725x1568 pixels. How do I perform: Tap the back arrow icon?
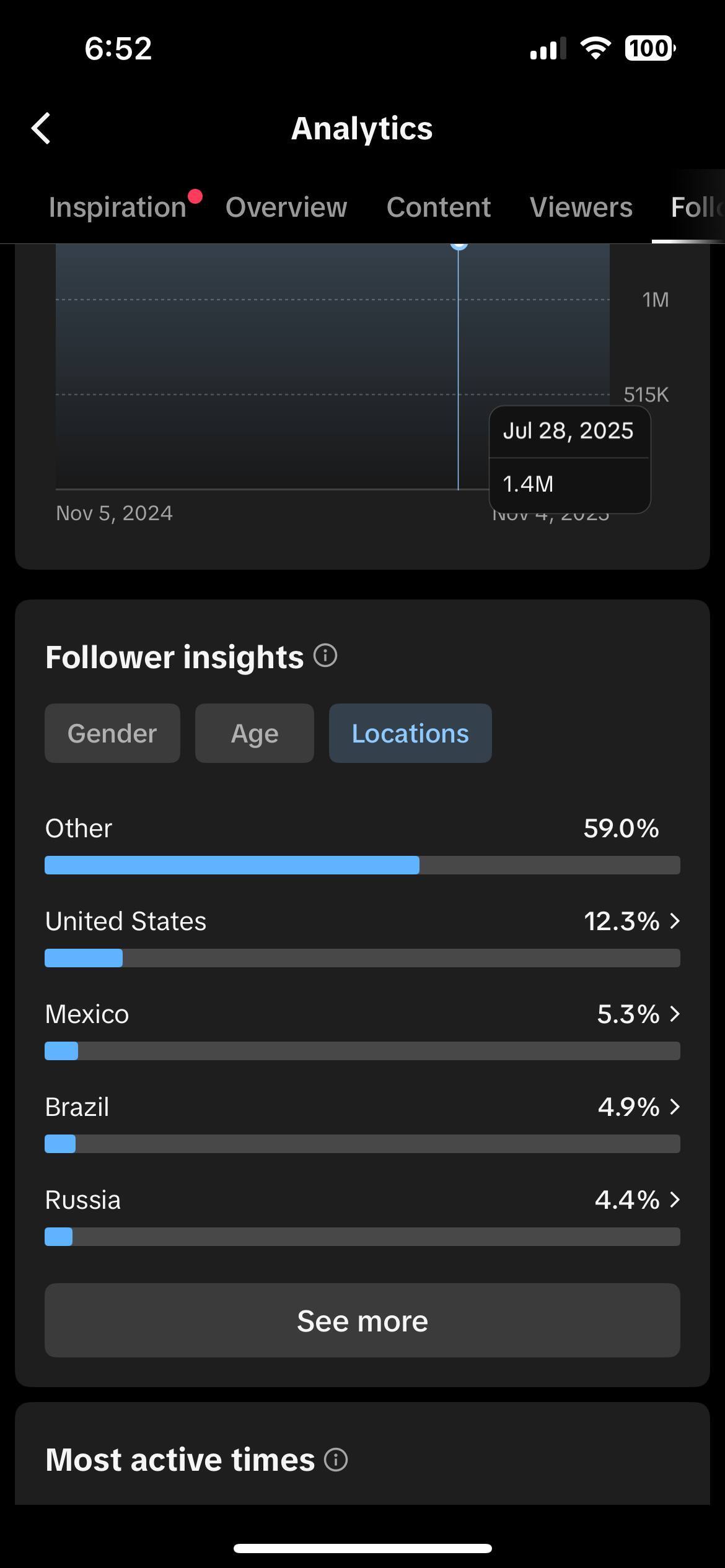tap(41, 129)
